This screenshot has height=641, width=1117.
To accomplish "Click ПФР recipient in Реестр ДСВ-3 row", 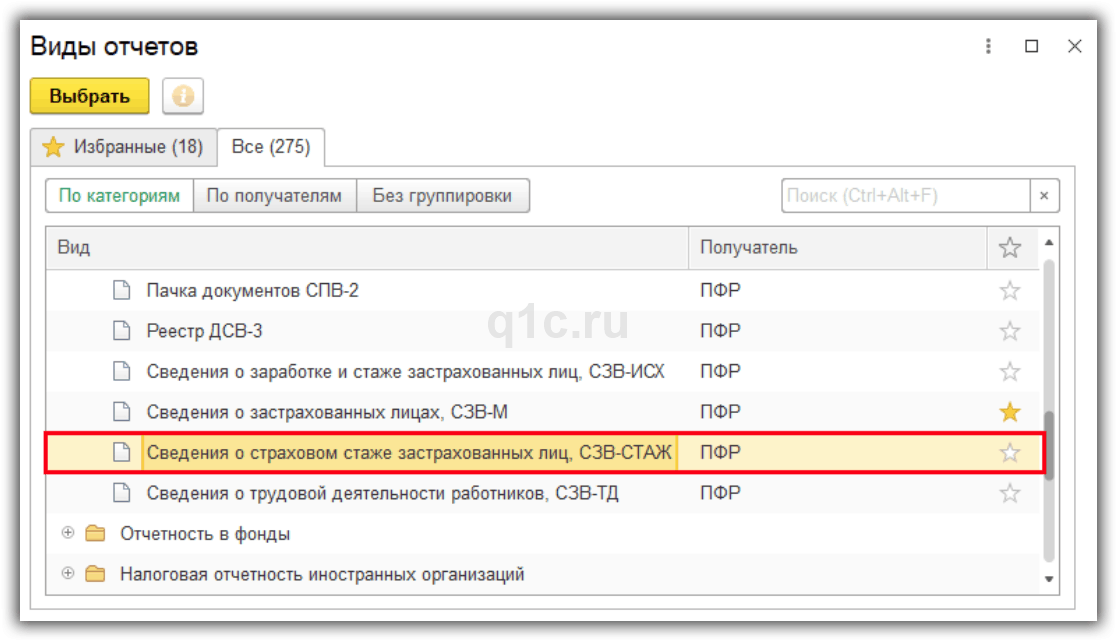I will (720, 331).
